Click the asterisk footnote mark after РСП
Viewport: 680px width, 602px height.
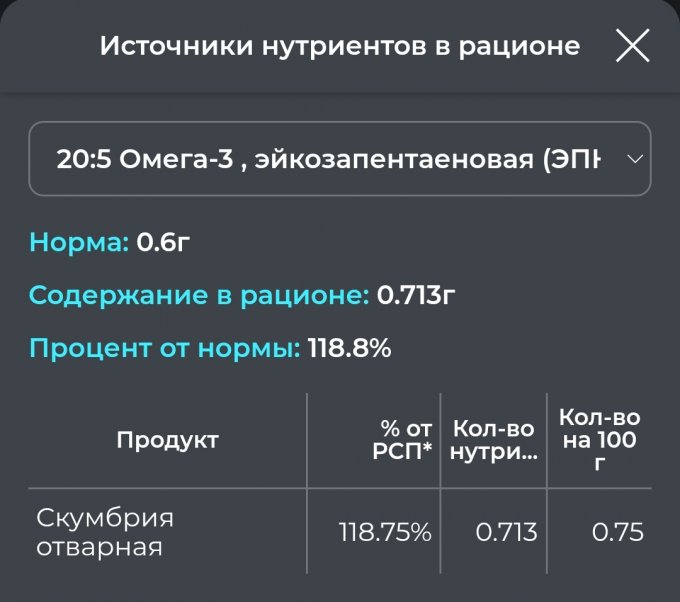pyautogui.click(x=427, y=449)
